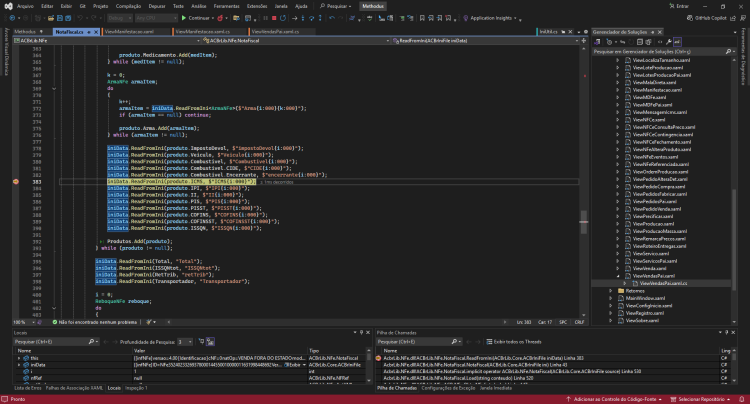Click the notifications bell in the status bar
Image resolution: width=750 pixels, height=404 pixels.
coord(742,399)
